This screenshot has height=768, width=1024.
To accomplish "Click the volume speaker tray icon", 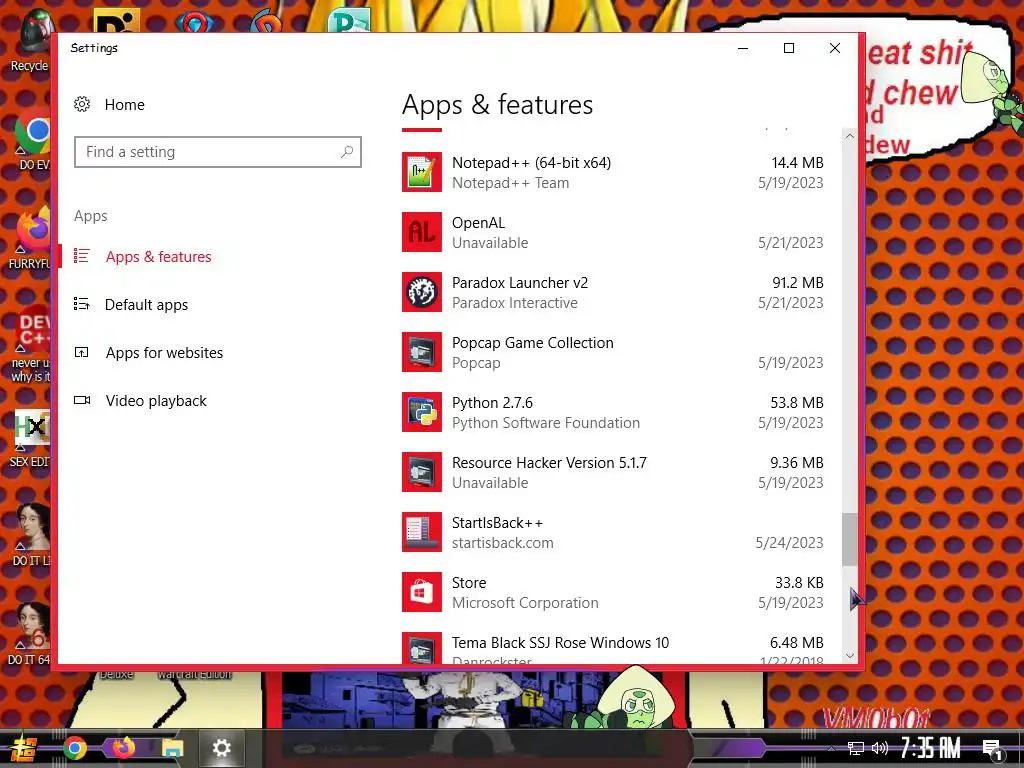I will click(879, 748).
